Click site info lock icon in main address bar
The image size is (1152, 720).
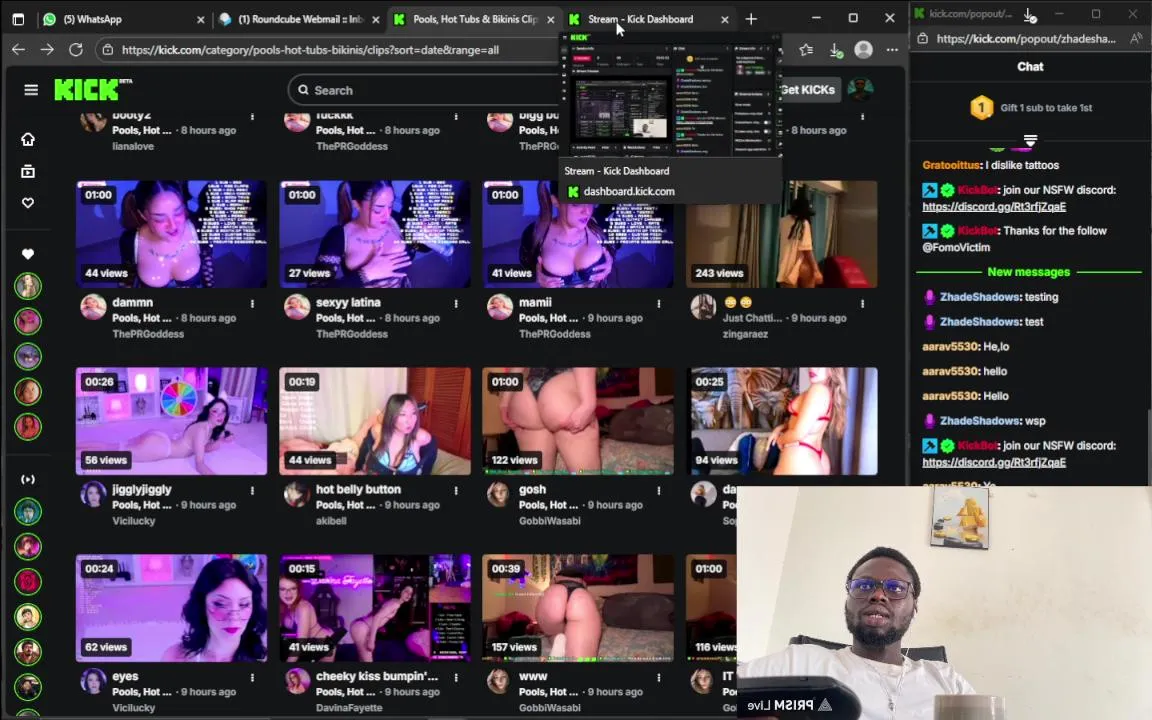pos(108,50)
